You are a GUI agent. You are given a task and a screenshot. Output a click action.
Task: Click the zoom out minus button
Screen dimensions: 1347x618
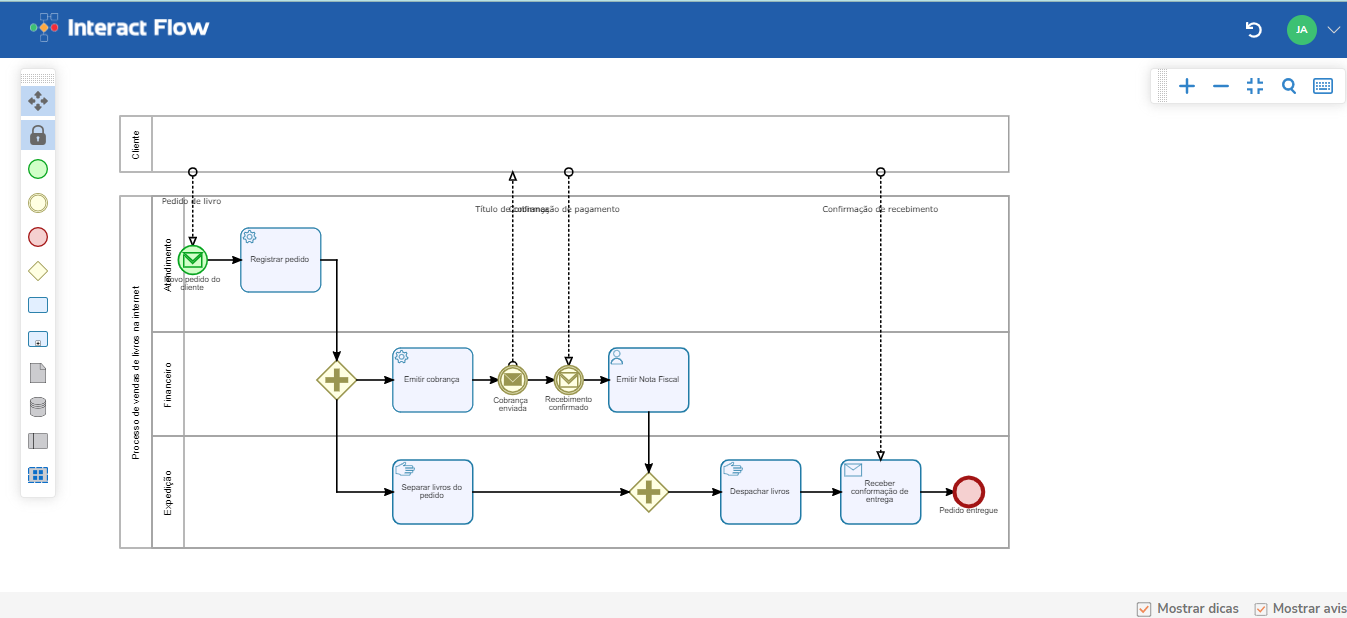coord(1221,86)
